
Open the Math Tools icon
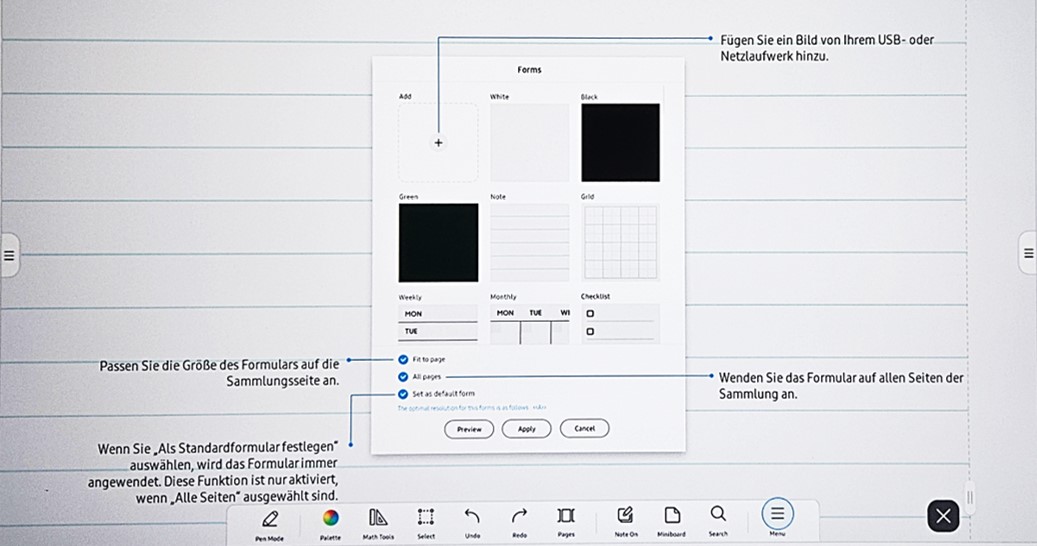click(x=378, y=517)
